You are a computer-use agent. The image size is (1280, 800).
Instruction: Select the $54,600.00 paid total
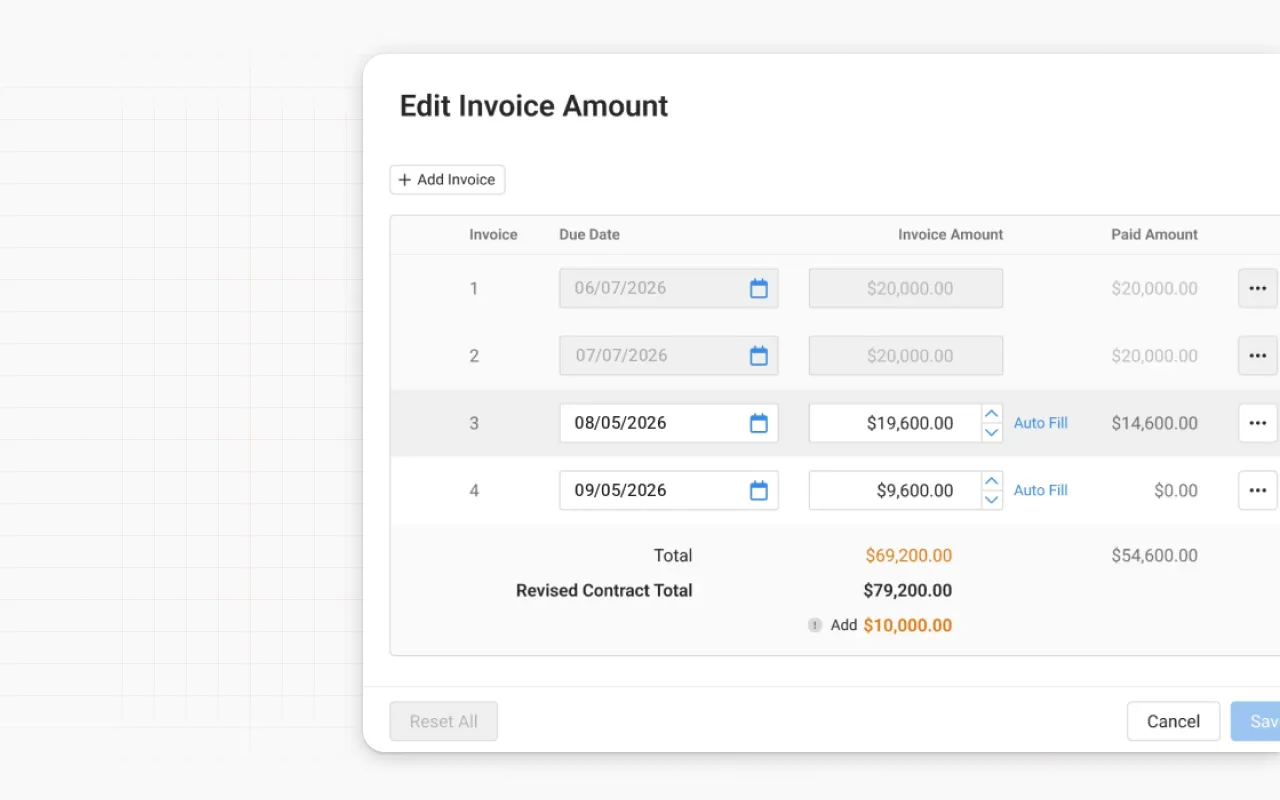pyautogui.click(x=1154, y=556)
